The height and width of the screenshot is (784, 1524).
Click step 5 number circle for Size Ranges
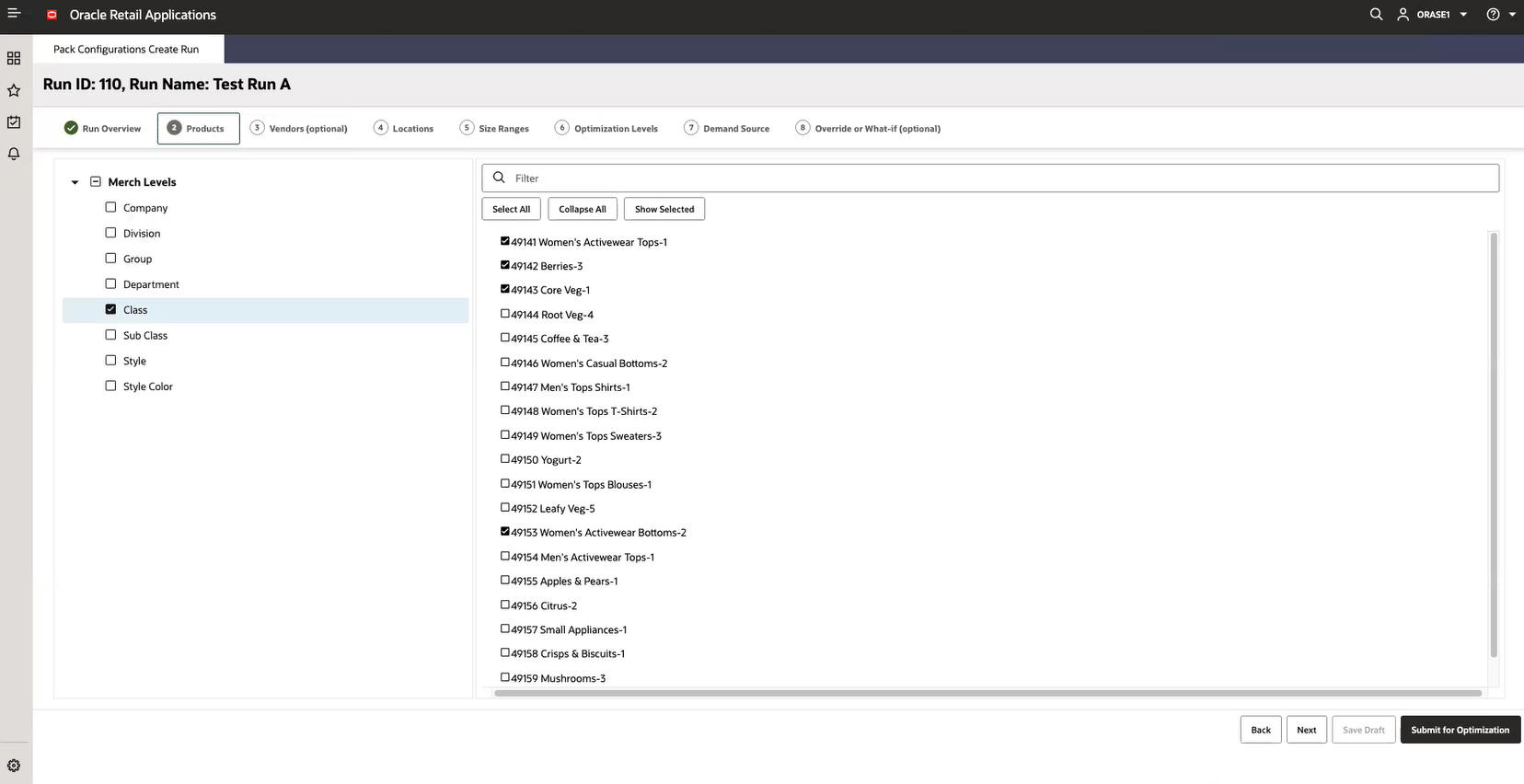[467, 128]
